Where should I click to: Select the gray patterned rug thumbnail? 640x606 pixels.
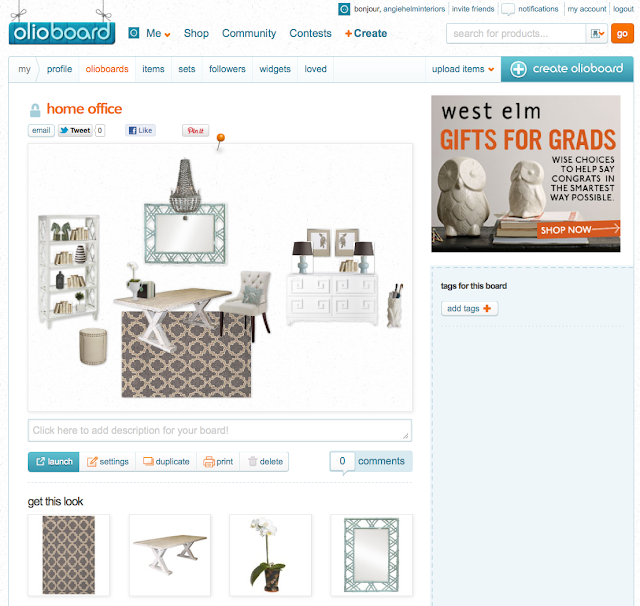69,555
